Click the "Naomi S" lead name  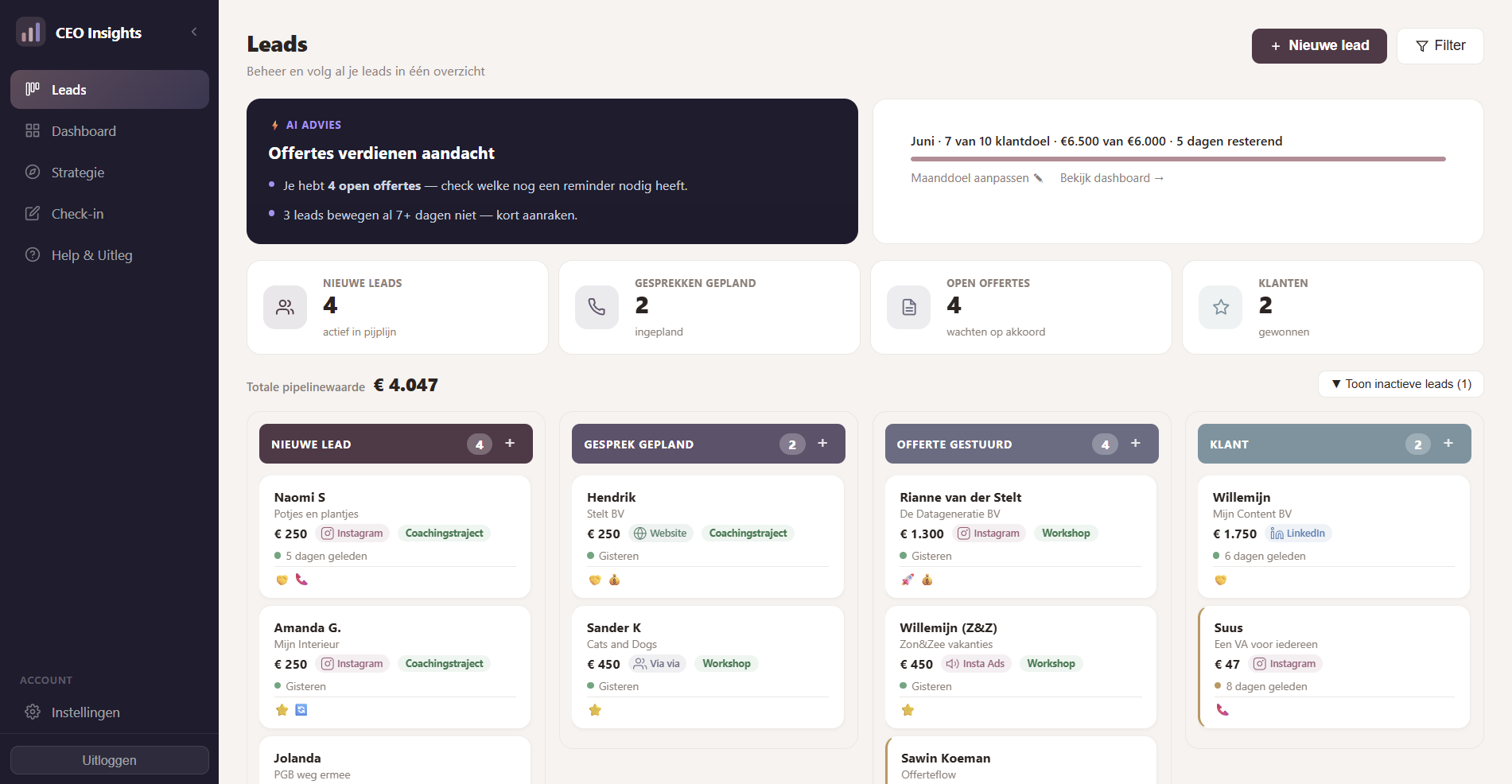pyautogui.click(x=300, y=497)
